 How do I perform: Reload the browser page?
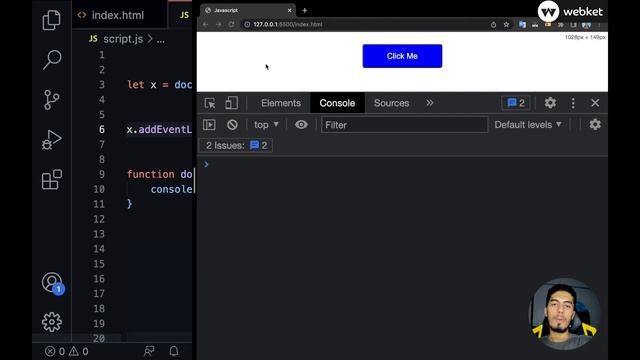(x=231, y=24)
